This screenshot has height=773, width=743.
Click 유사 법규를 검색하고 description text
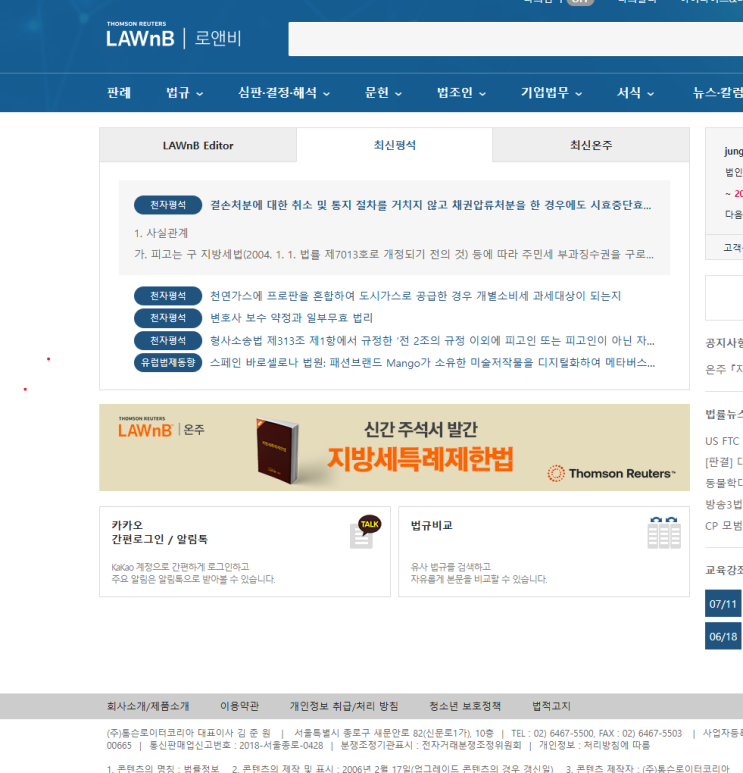479,573
